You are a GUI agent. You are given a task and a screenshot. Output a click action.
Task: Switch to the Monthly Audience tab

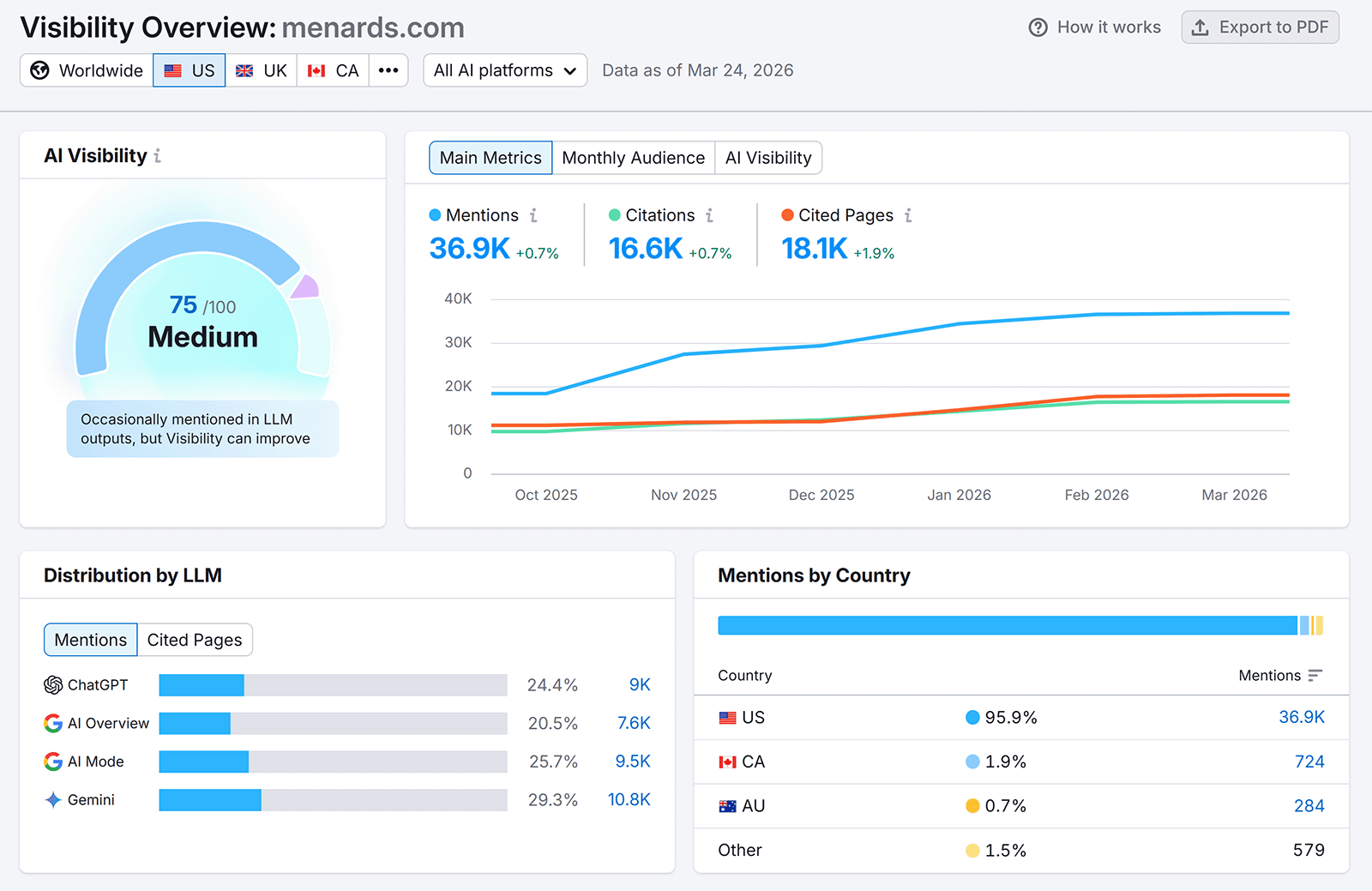click(633, 157)
